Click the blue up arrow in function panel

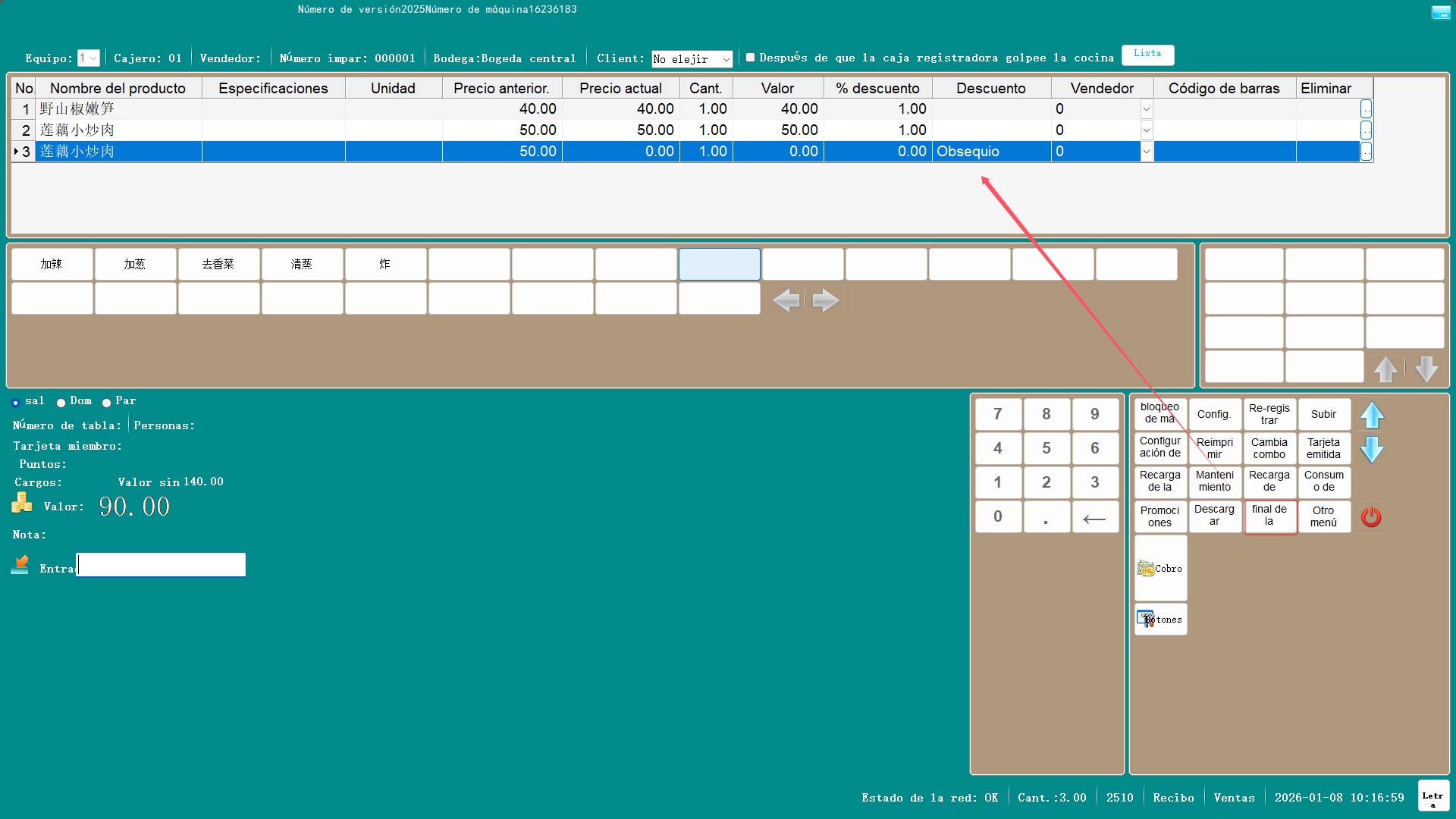[x=1372, y=415]
